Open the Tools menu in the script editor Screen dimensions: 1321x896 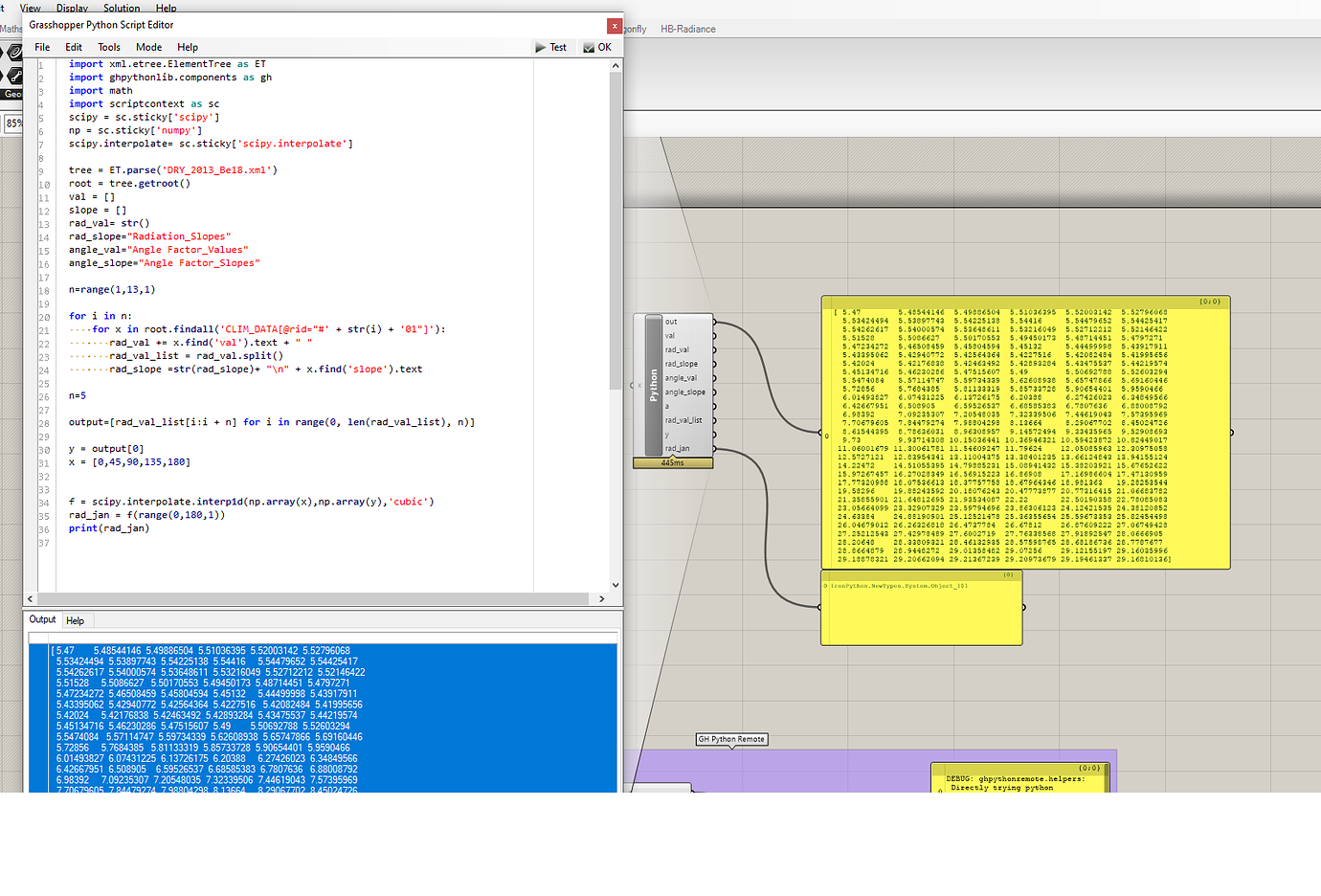pyautogui.click(x=108, y=46)
